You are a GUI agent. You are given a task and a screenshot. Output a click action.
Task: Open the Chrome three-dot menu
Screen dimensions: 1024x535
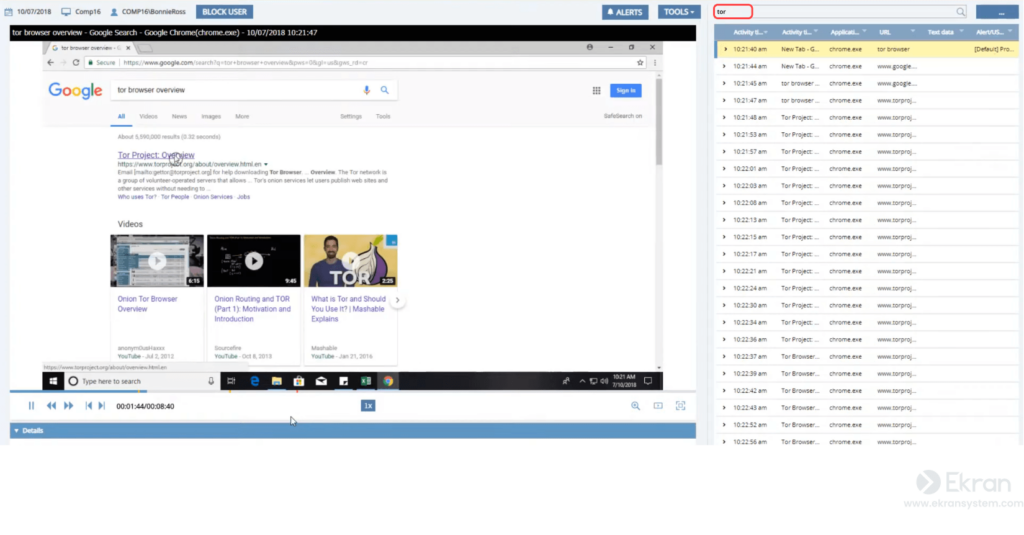point(655,63)
